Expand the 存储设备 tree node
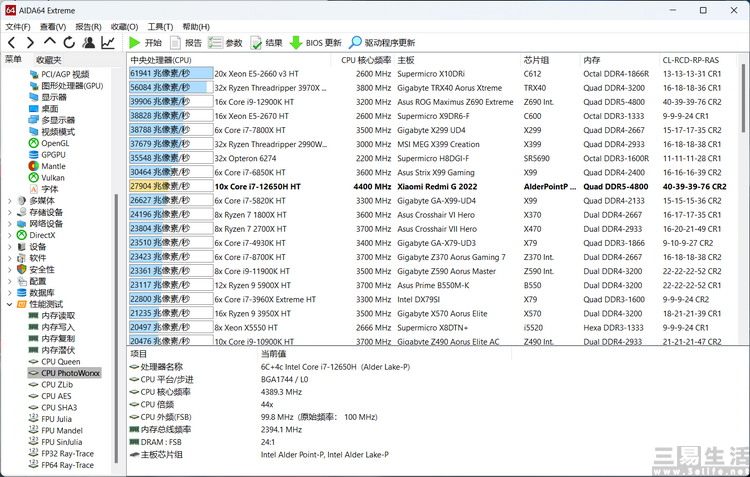750x477 pixels. [10, 212]
